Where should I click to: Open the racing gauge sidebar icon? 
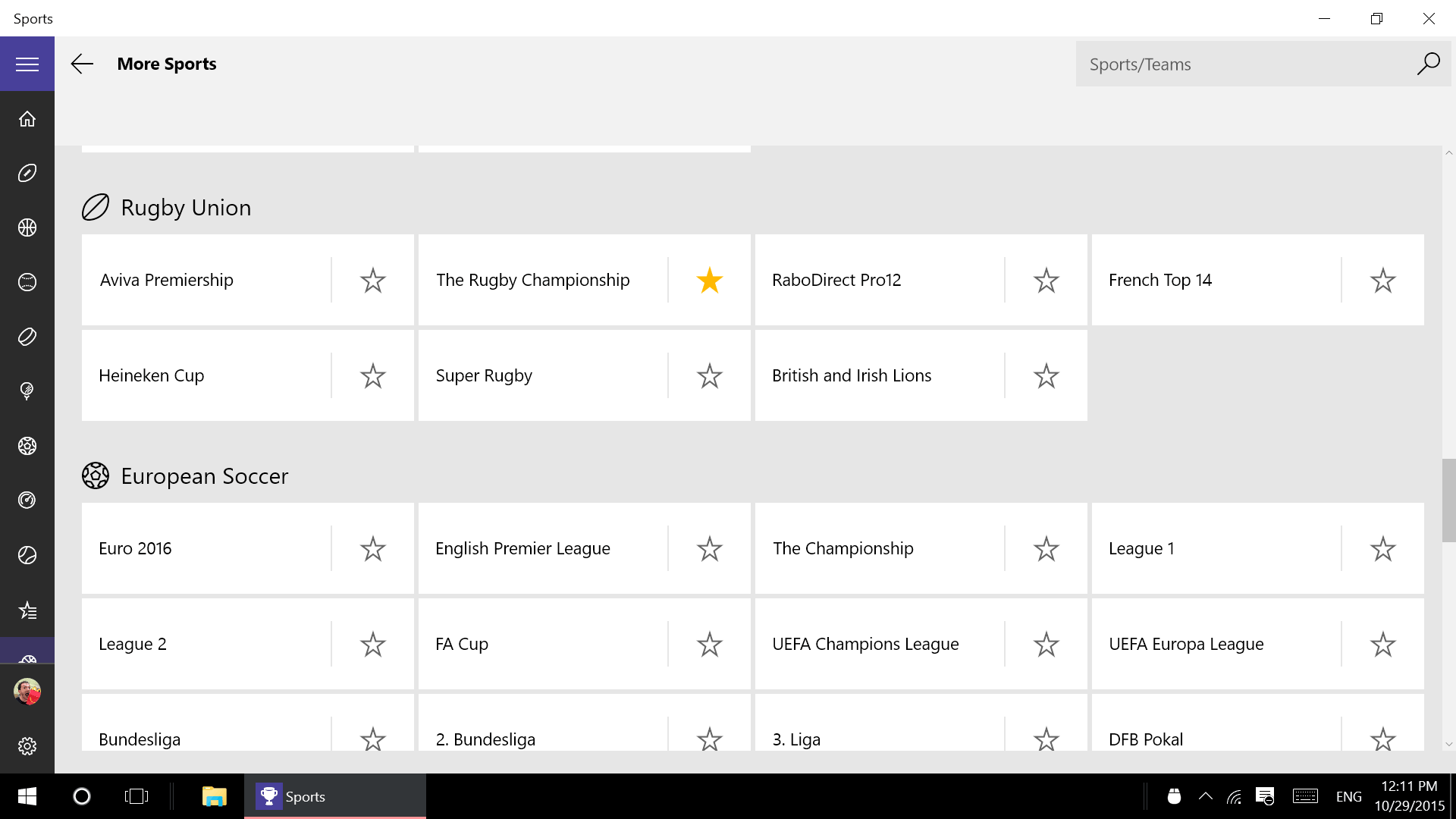pyautogui.click(x=27, y=500)
